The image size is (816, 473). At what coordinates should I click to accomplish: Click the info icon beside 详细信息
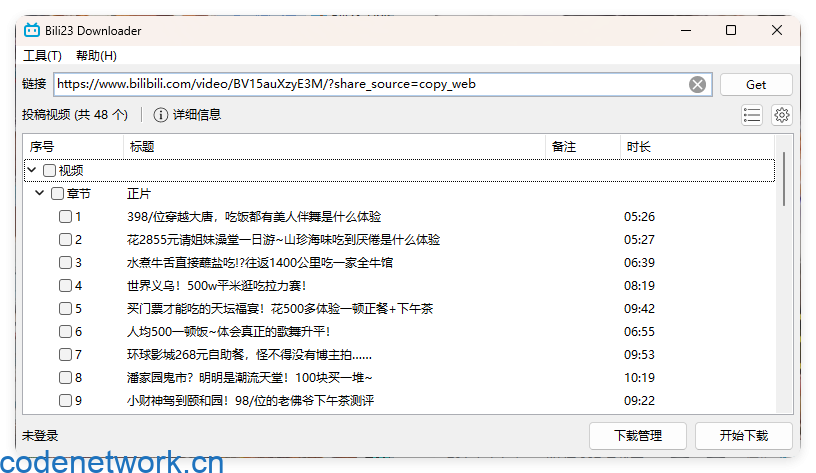160,115
